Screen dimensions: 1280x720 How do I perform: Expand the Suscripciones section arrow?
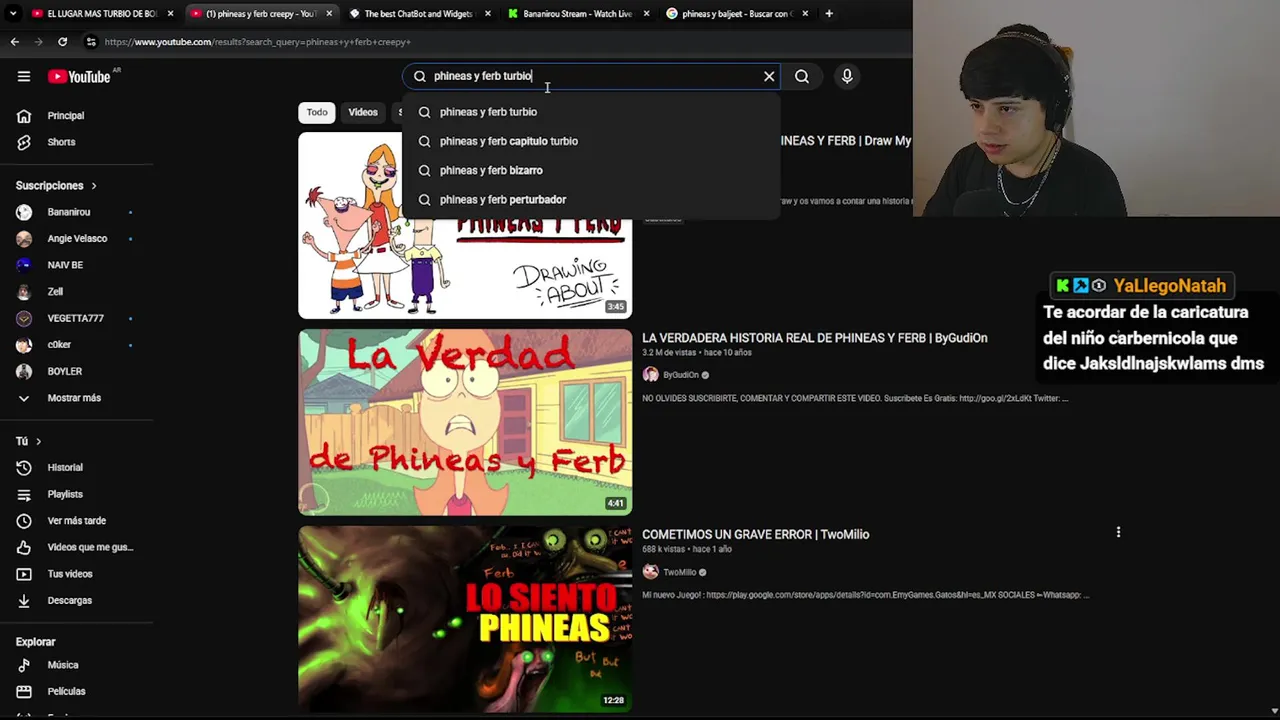click(94, 186)
